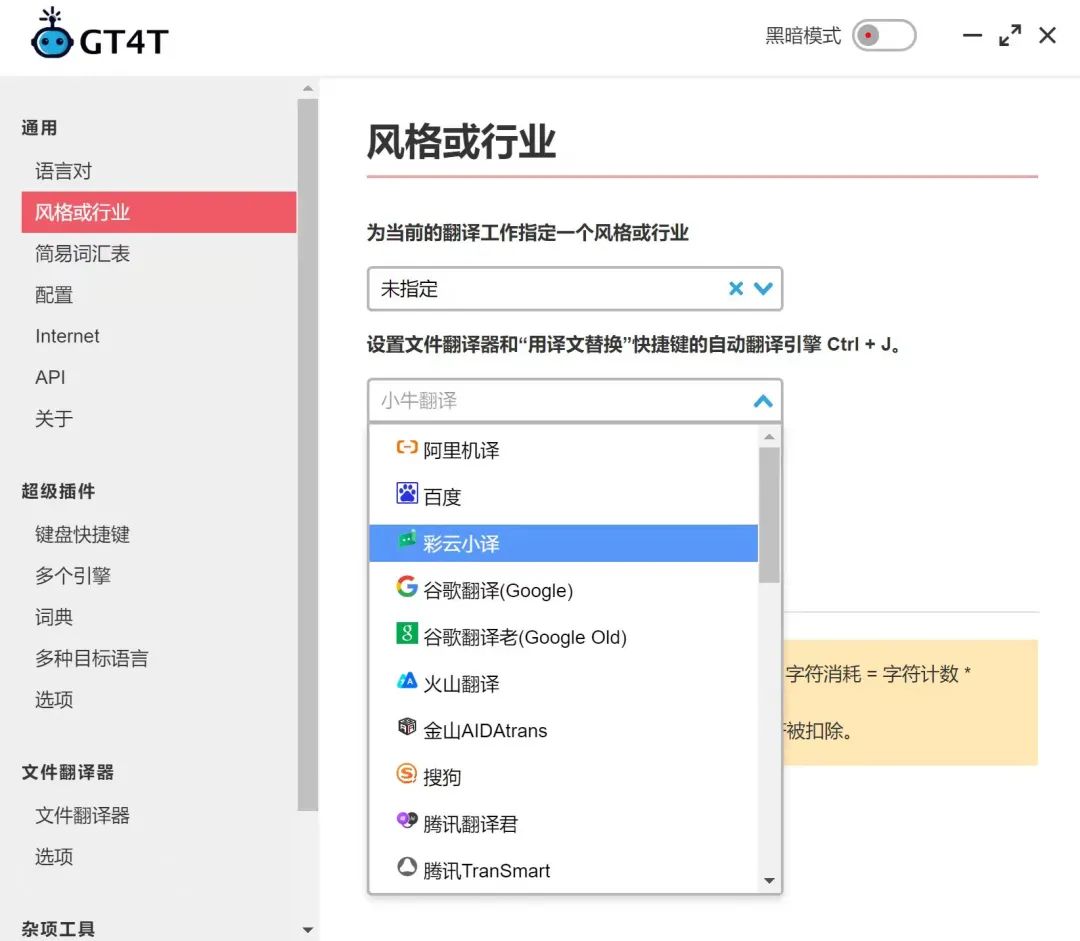The height and width of the screenshot is (941, 1080).
Task: Click the 杂项工具 section heading
Action: tap(58, 929)
